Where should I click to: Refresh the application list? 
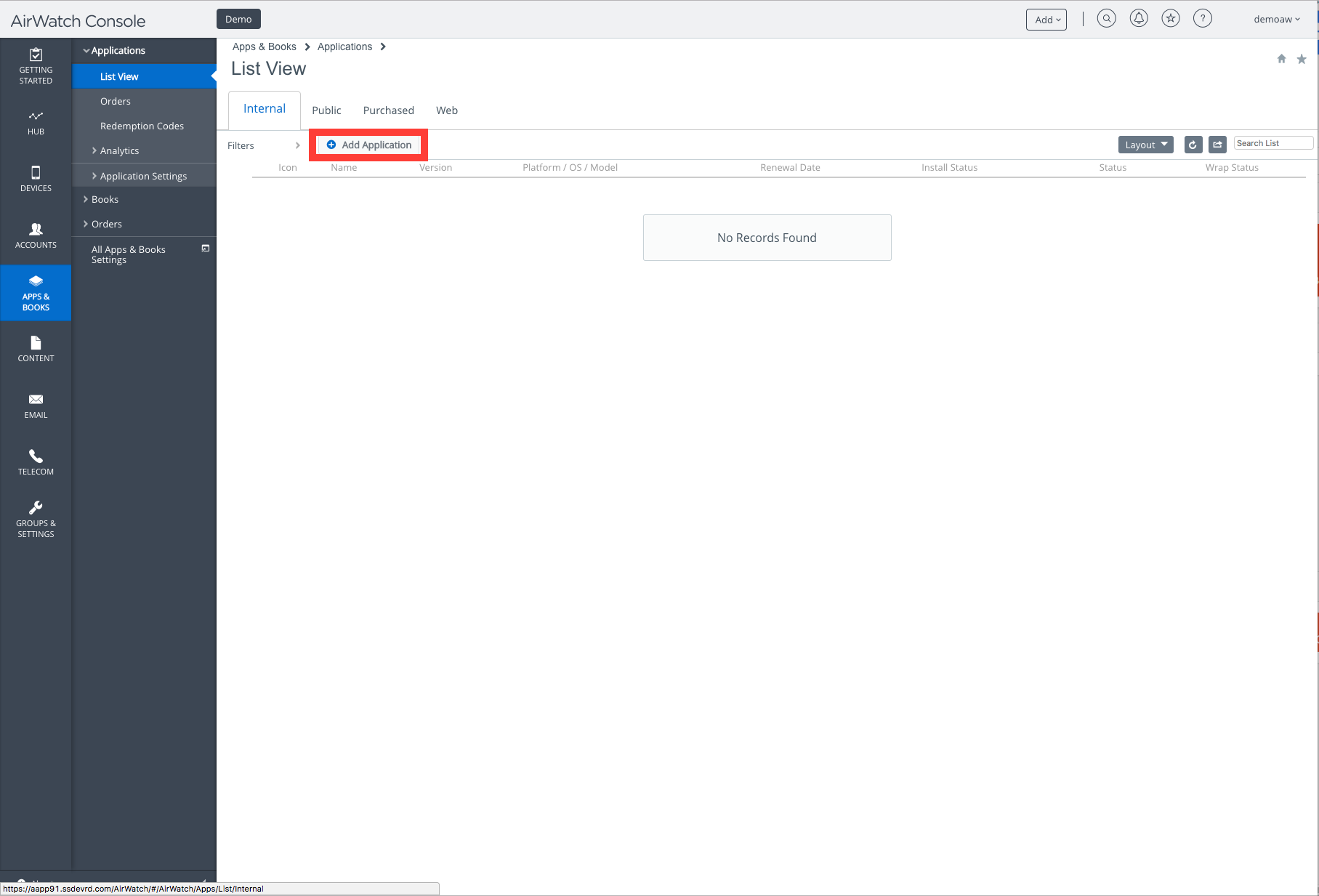coord(1193,145)
